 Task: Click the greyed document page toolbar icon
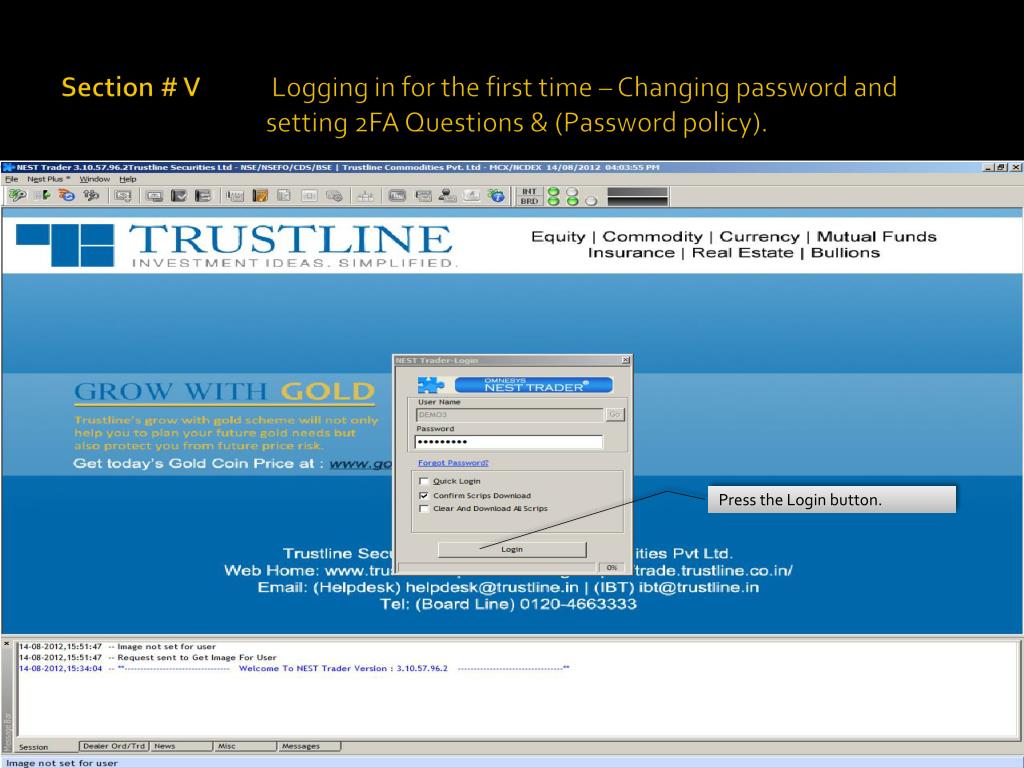(283, 196)
